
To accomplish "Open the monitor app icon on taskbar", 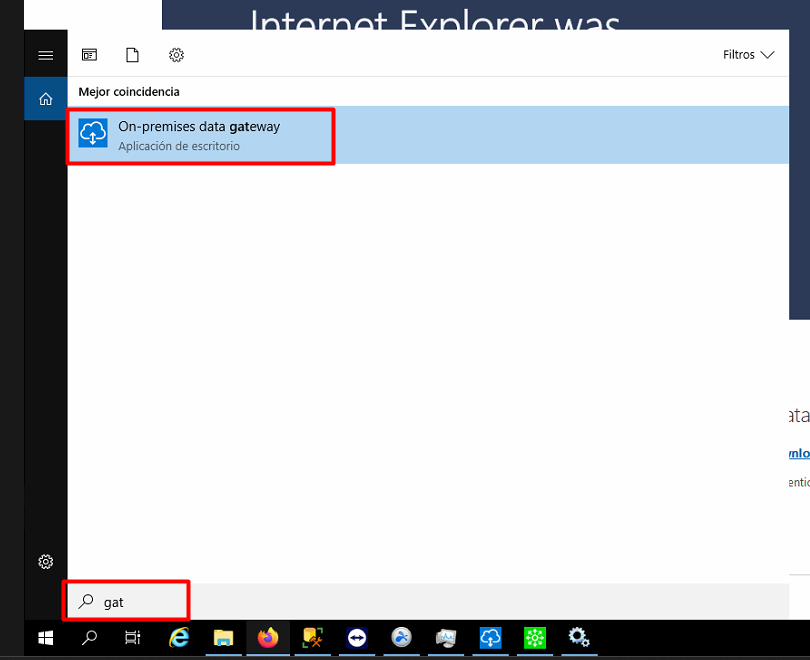I will tap(446, 638).
